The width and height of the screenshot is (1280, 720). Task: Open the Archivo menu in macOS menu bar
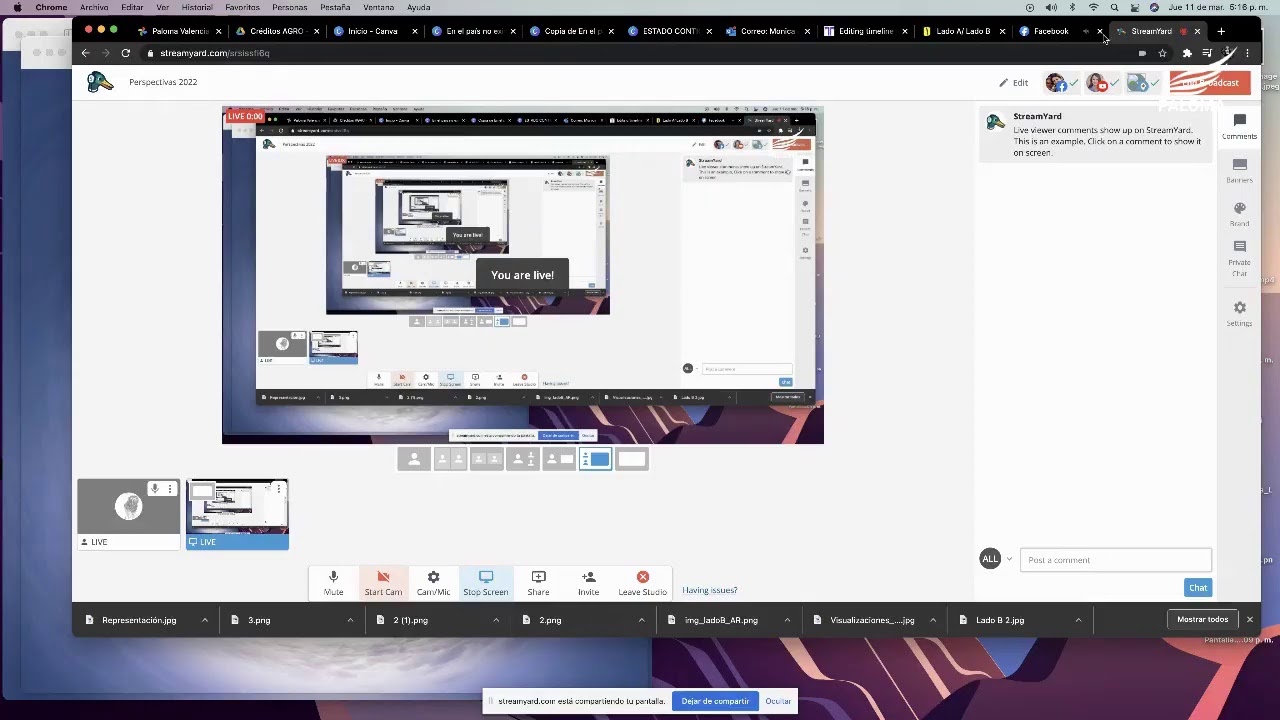click(x=94, y=7)
